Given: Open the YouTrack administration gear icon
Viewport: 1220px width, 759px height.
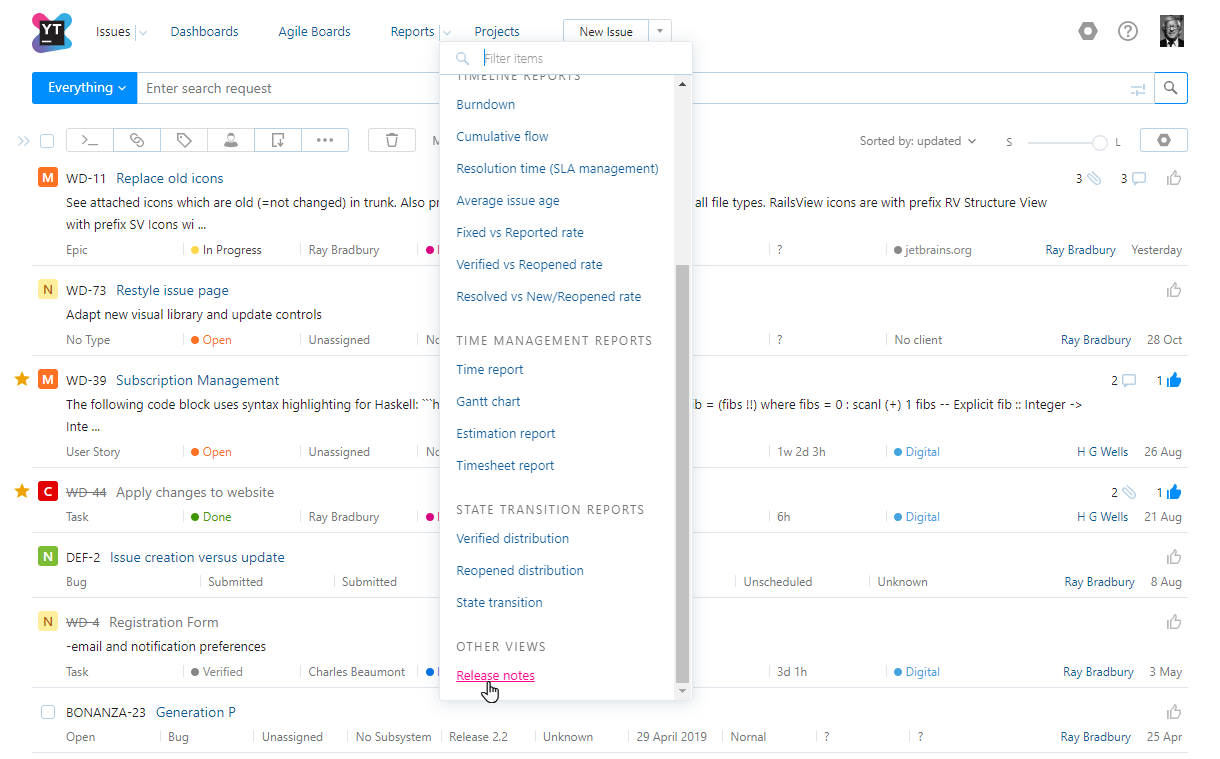Looking at the screenshot, I should coord(1088,31).
